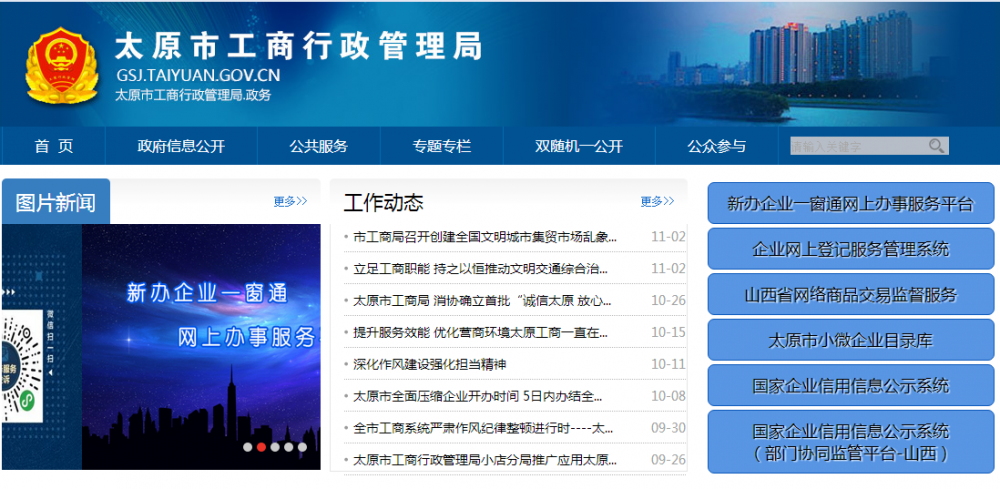Screen dimensions: 1000x489
Task: Open the 首页 navigation menu item
Action: [x=53, y=146]
